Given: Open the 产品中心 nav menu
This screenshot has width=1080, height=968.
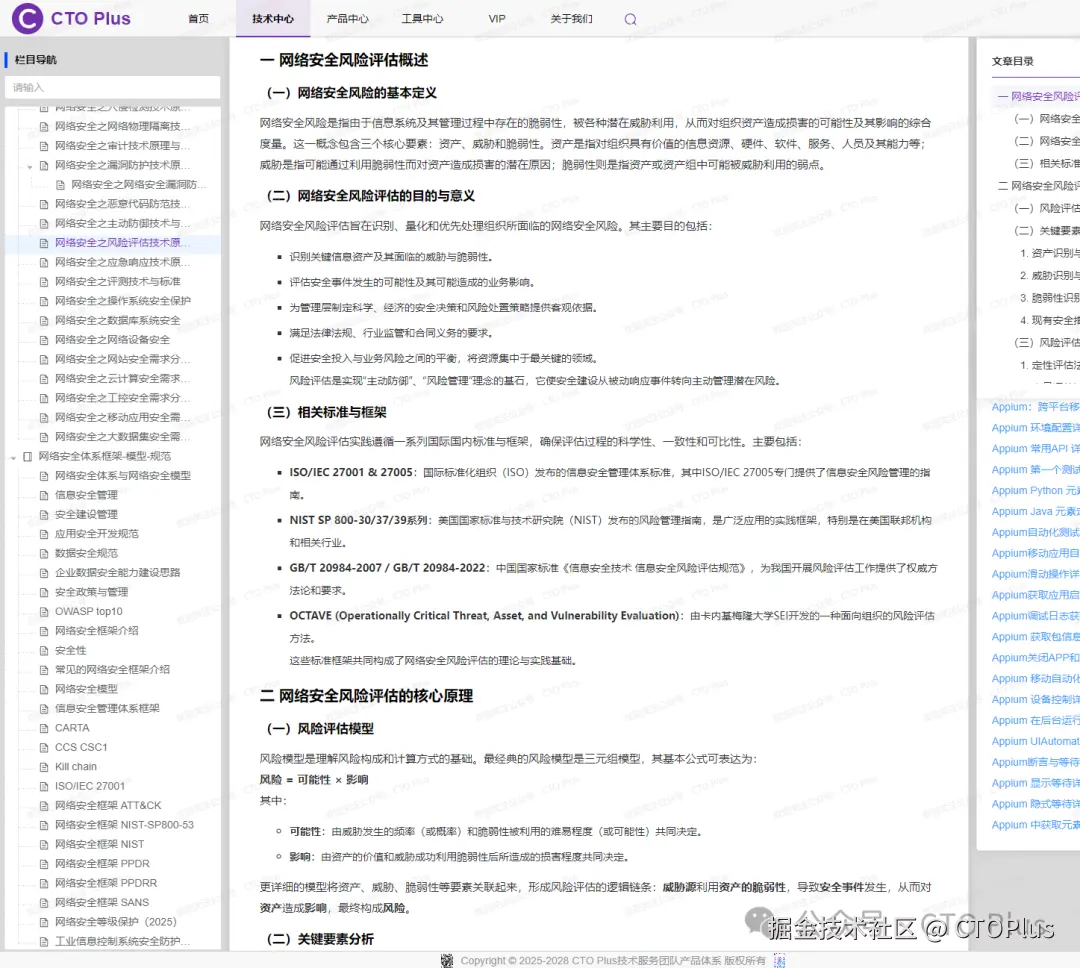Looking at the screenshot, I should click(x=347, y=19).
